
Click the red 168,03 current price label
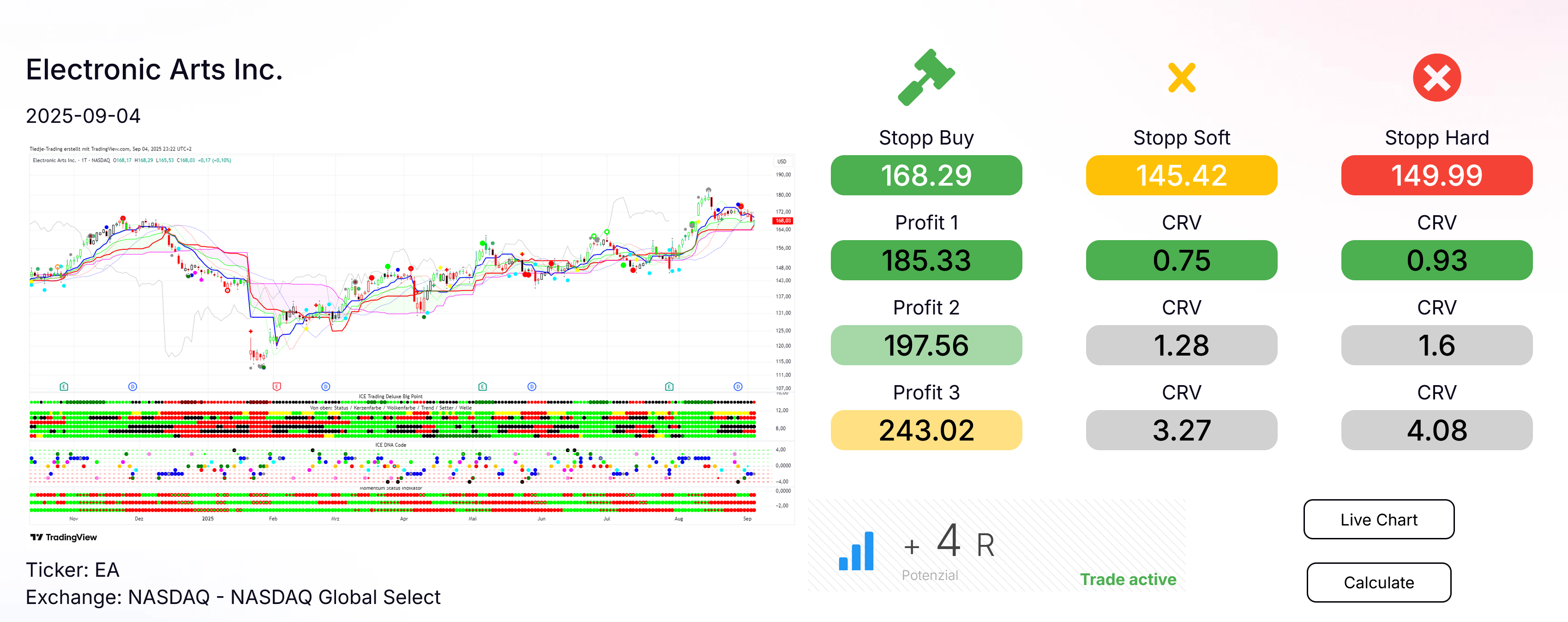click(x=783, y=221)
